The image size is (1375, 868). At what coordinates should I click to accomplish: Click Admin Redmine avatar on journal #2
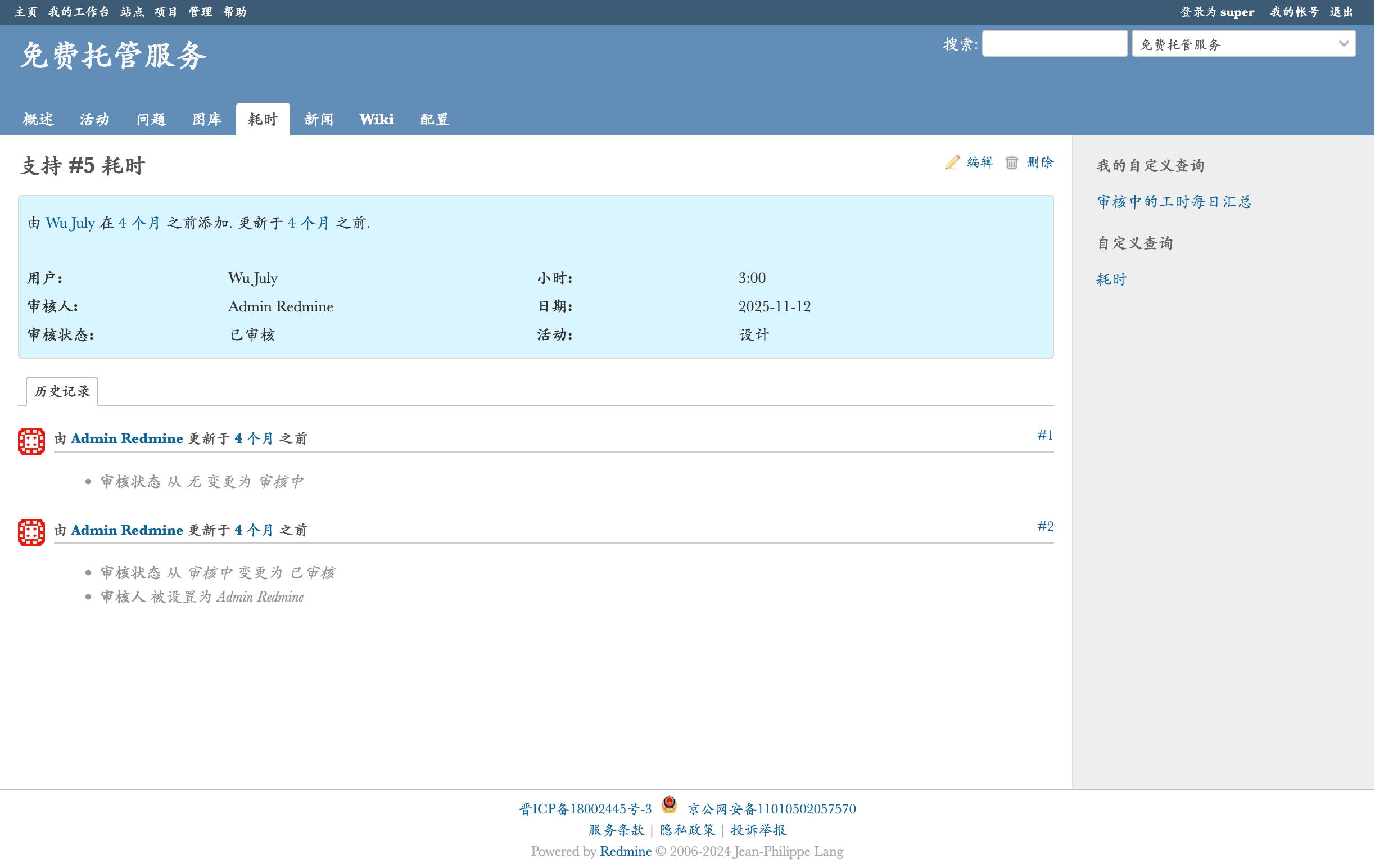click(31, 532)
